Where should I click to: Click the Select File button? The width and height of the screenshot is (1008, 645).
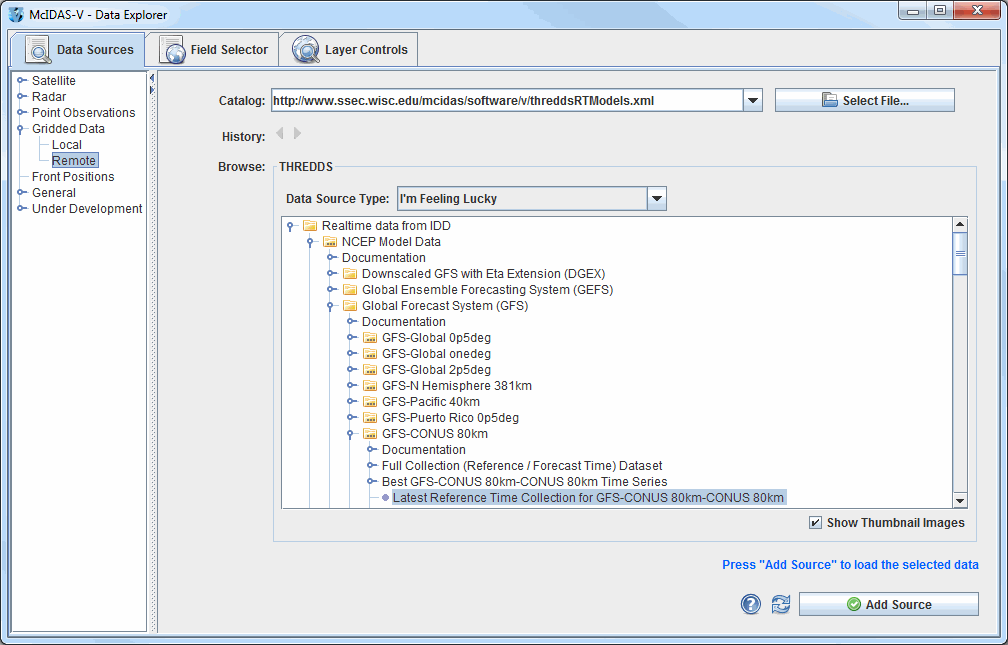(x=864, y=101)
